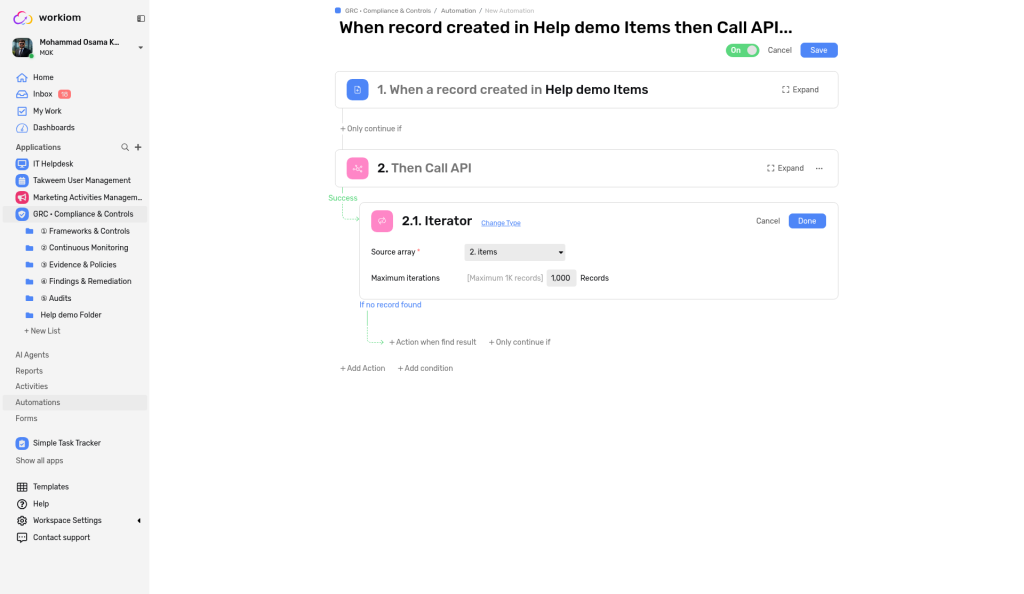Click the Iterator step icon

pos(382,221)
